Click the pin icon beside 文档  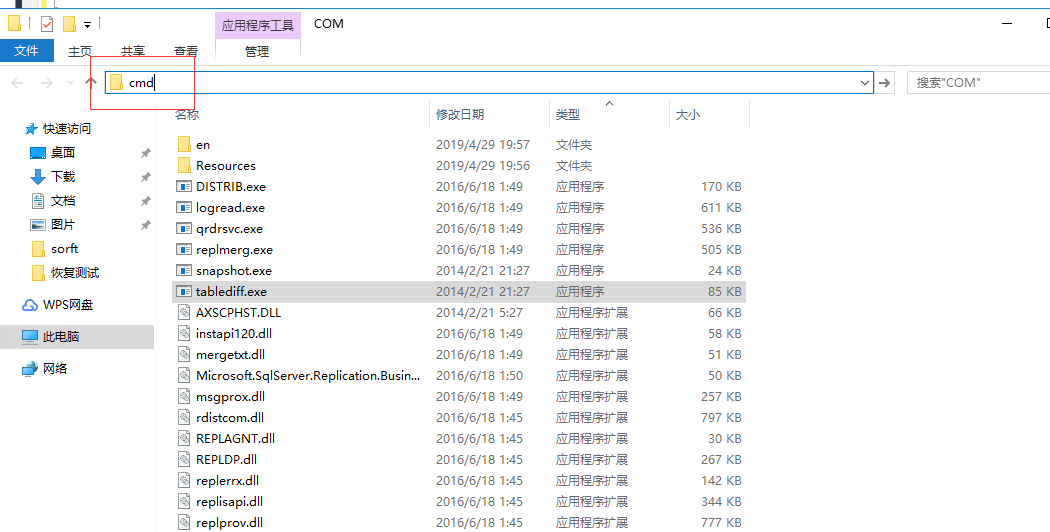pyautogui.click(x=145, y=202)
